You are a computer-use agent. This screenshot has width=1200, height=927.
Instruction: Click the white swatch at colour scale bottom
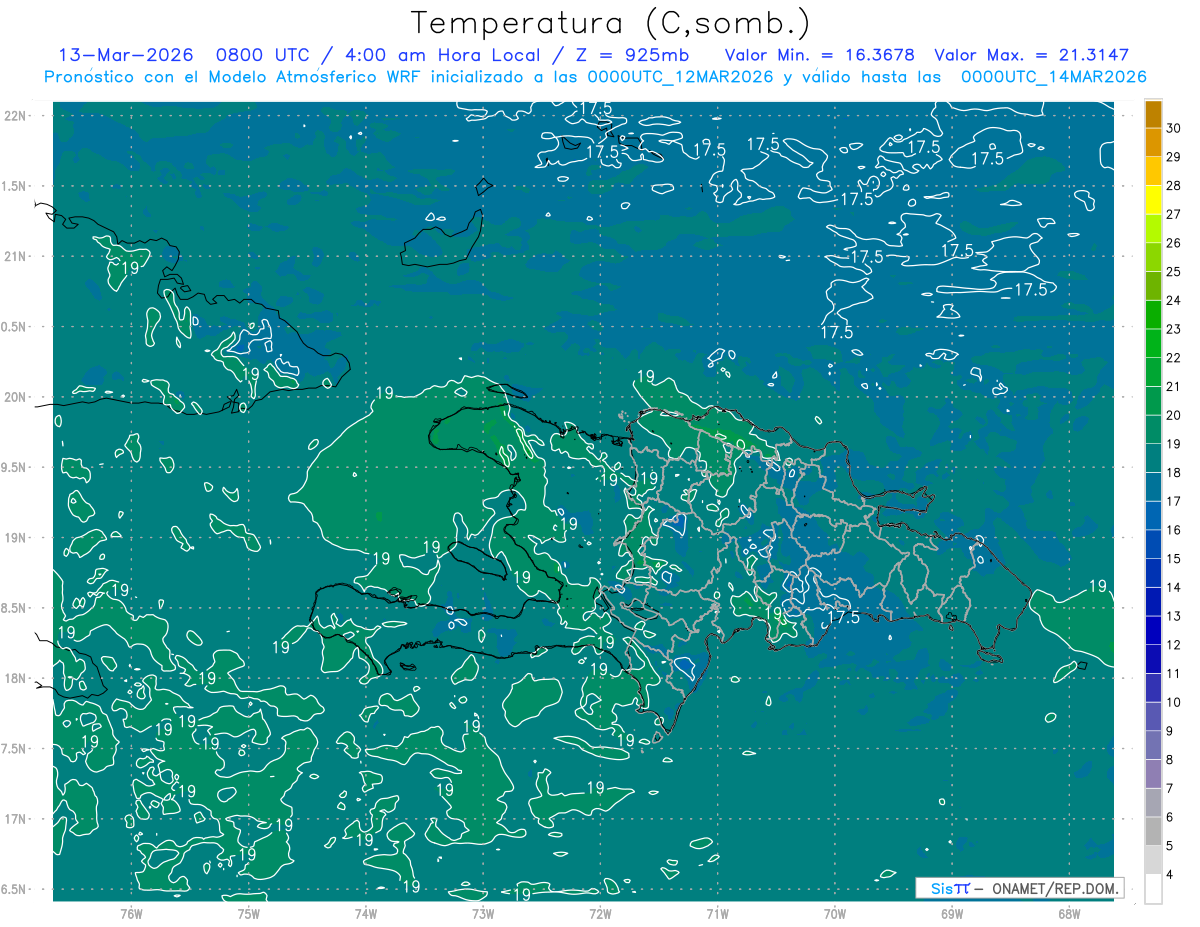(x=1153, y=888)
